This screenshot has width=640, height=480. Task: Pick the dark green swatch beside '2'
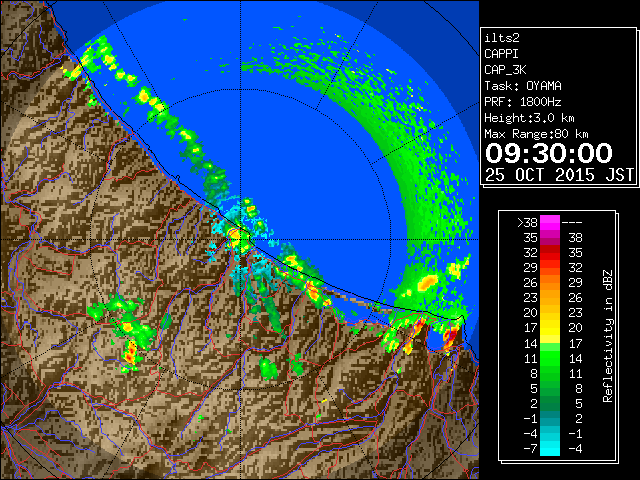tap(550, 403)
